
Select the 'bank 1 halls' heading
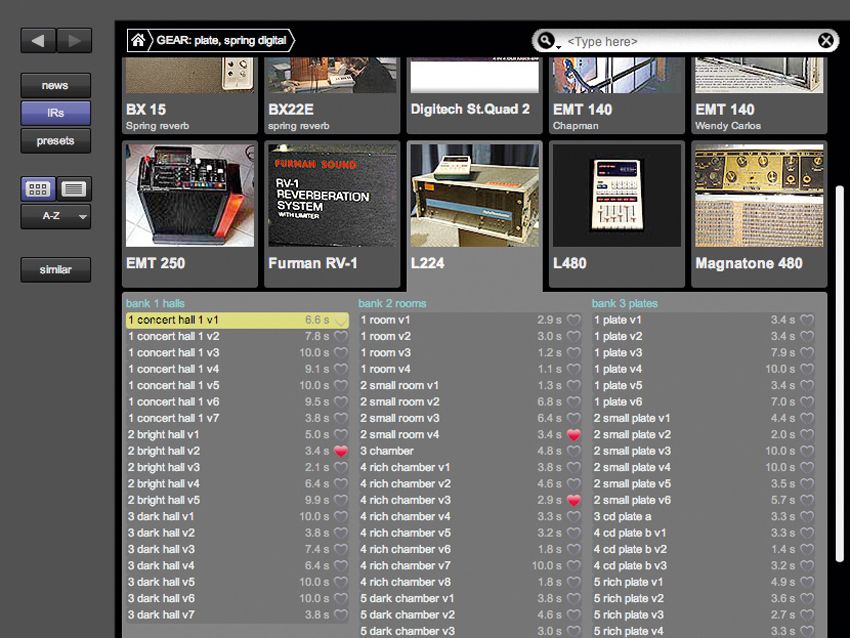(155, 304)
